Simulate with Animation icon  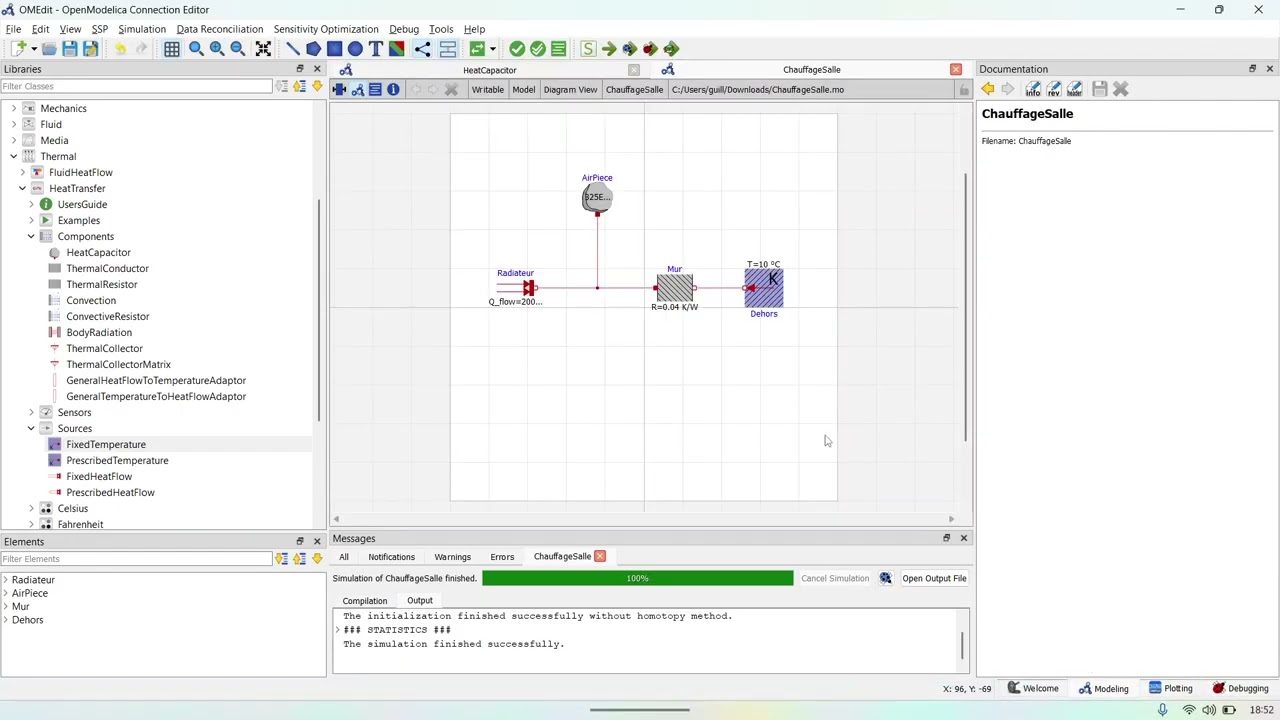[671, 48]
